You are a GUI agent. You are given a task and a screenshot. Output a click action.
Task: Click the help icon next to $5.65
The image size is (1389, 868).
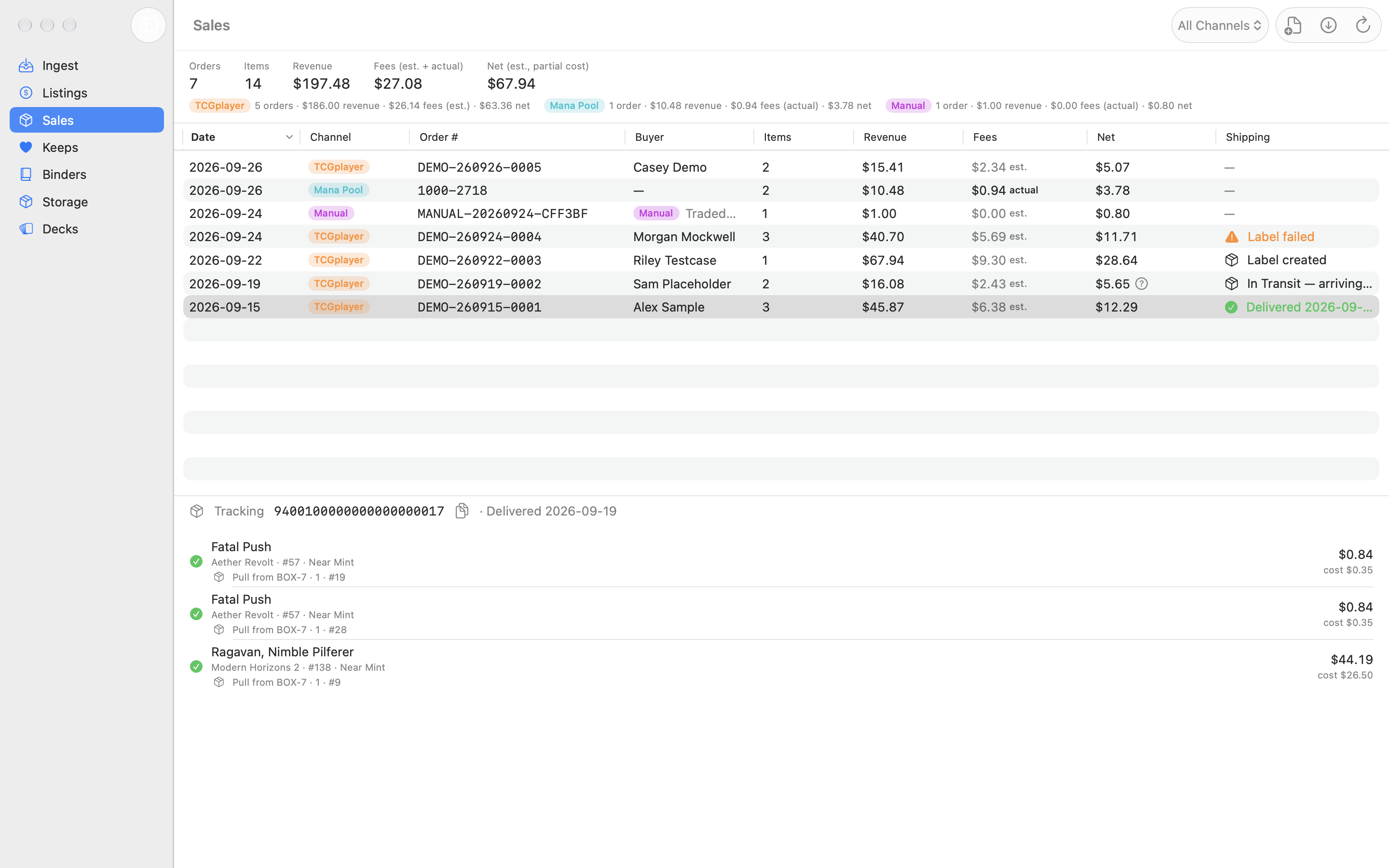[x=1141, y=284]
